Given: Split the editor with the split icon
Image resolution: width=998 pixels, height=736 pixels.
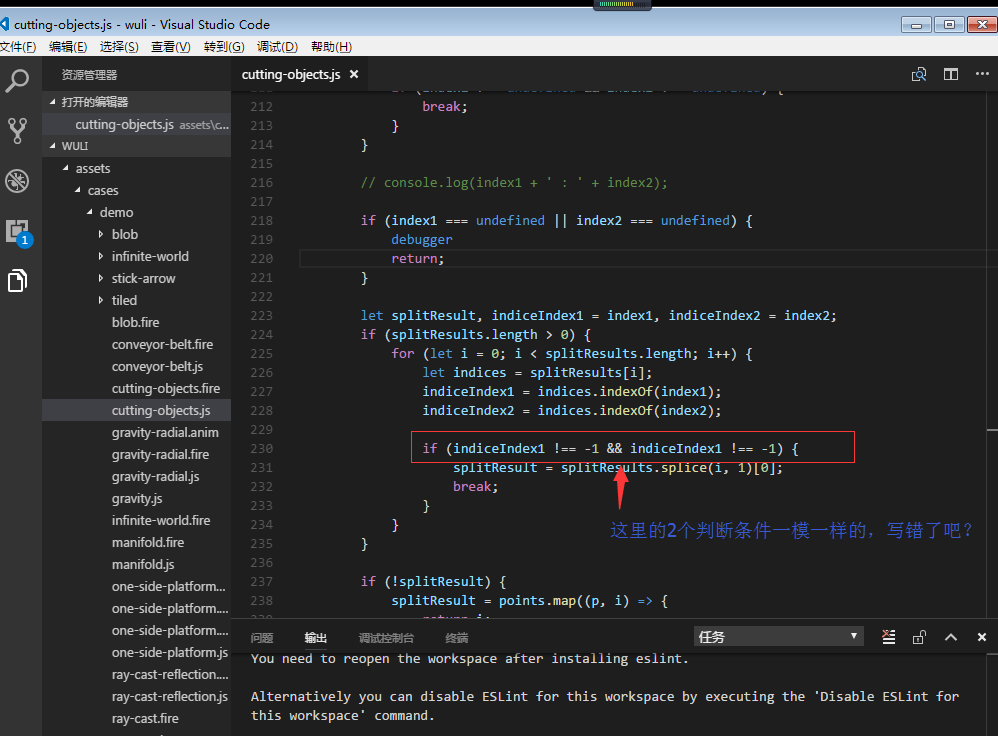Looking at the screenshot, I should (x=951, y=74).
